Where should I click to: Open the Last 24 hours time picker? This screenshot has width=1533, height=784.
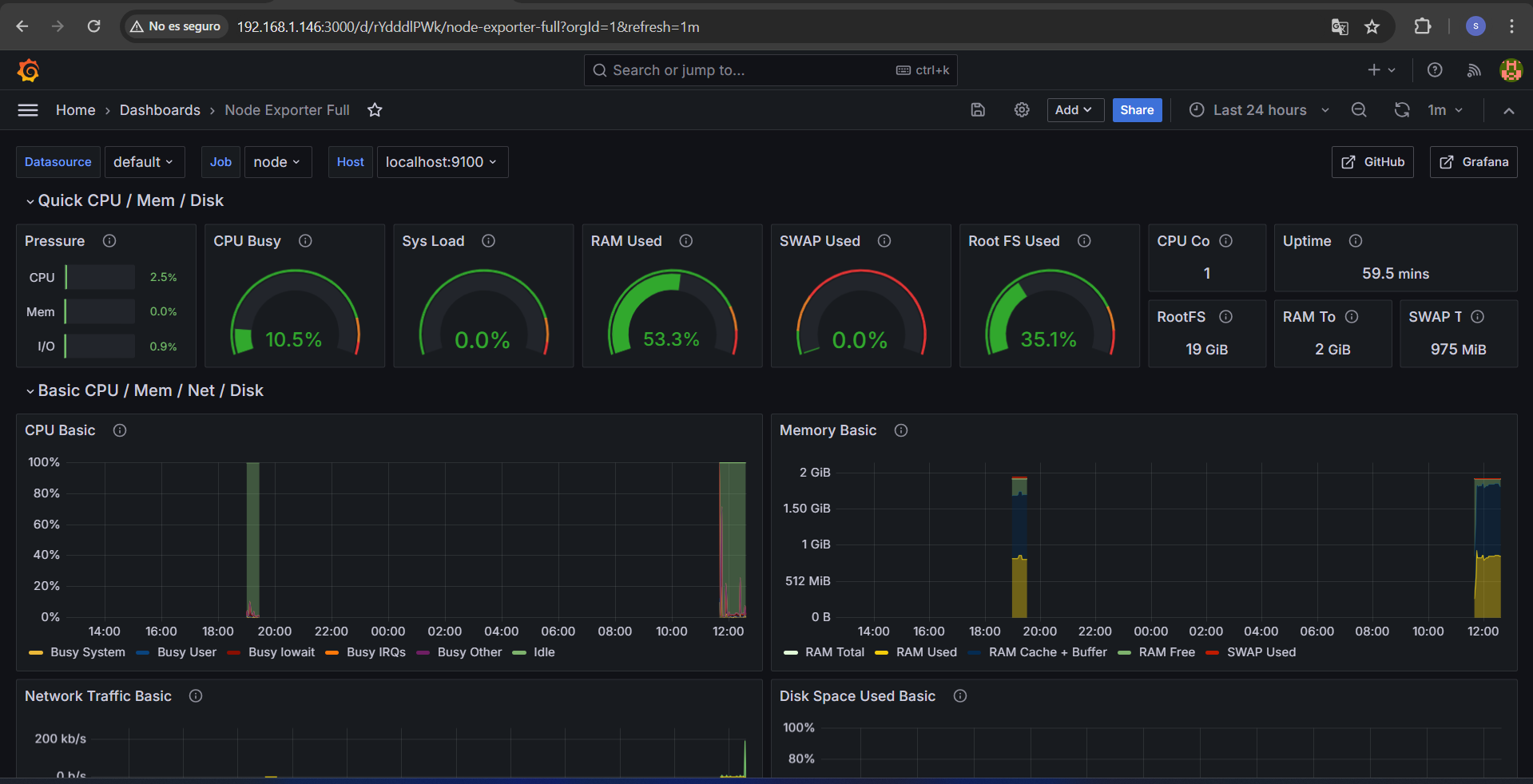[1259, 110]
